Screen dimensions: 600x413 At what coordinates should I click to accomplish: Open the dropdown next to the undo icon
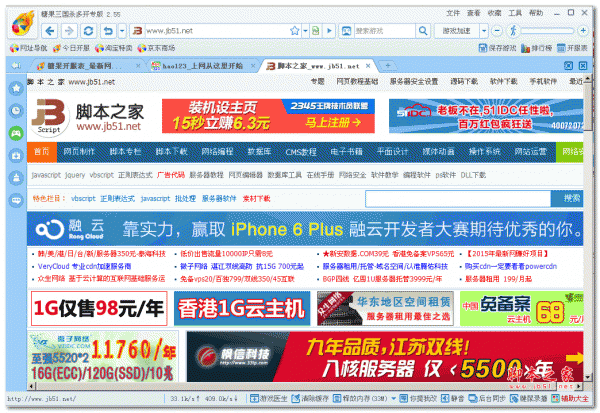(122, 31)
